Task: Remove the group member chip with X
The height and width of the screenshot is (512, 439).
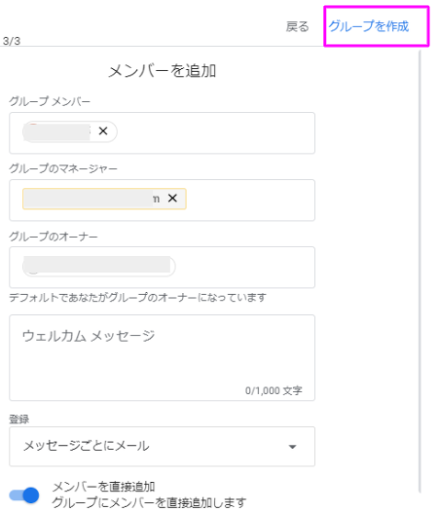Action: click(x=103, y=131)
